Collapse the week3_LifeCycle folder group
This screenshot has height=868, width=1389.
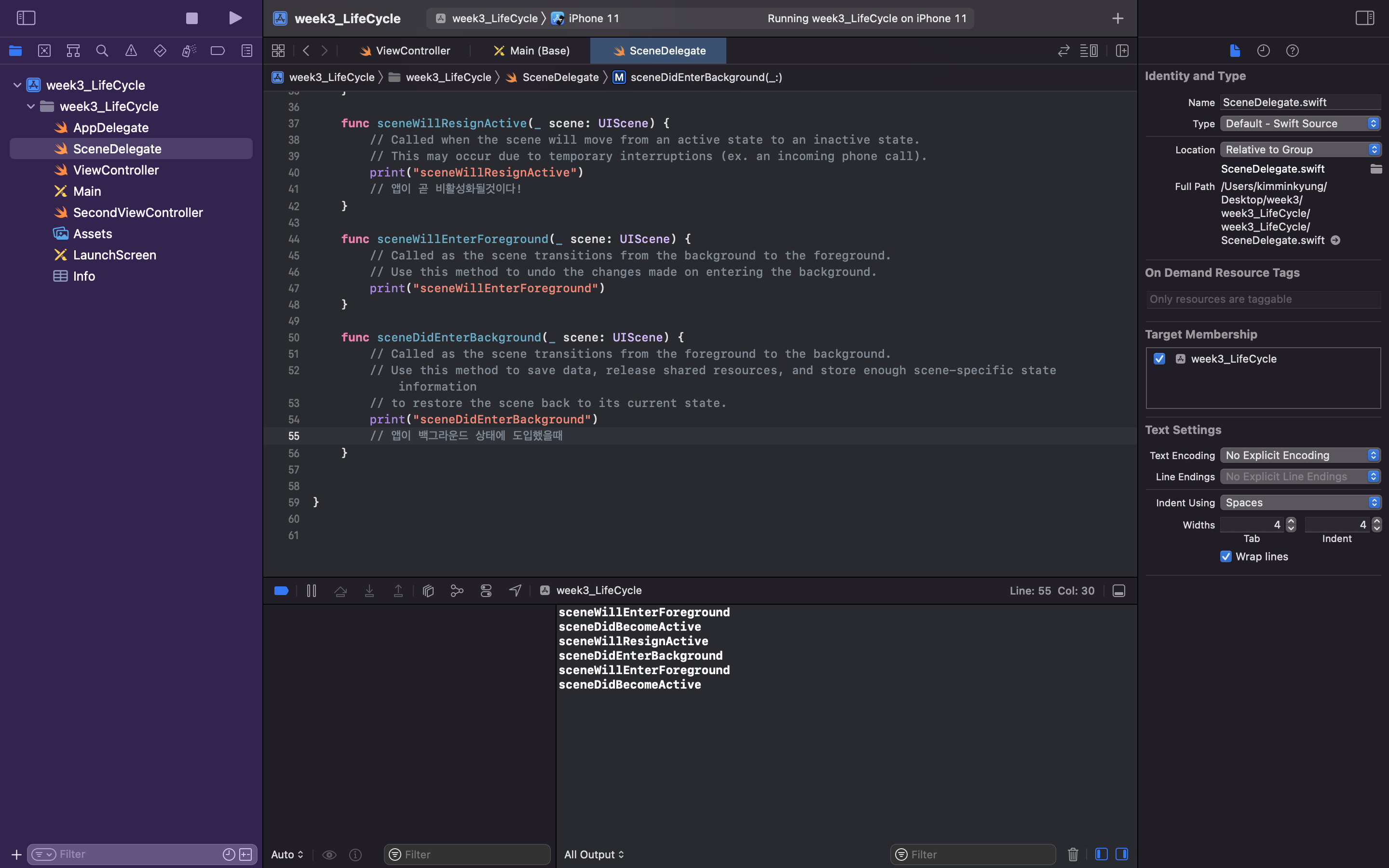point(31,106)
